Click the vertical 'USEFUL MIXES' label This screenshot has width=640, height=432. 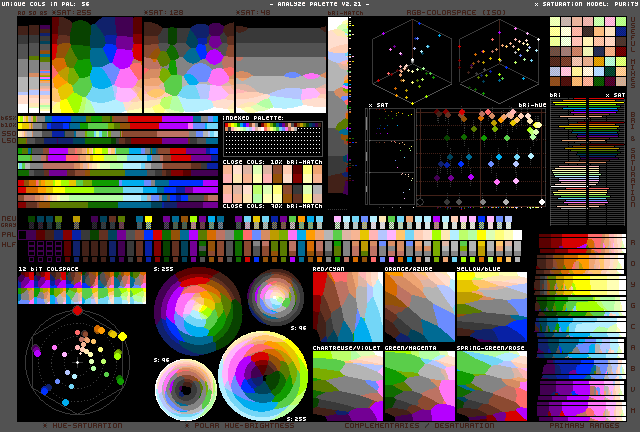tap(633, 52)
